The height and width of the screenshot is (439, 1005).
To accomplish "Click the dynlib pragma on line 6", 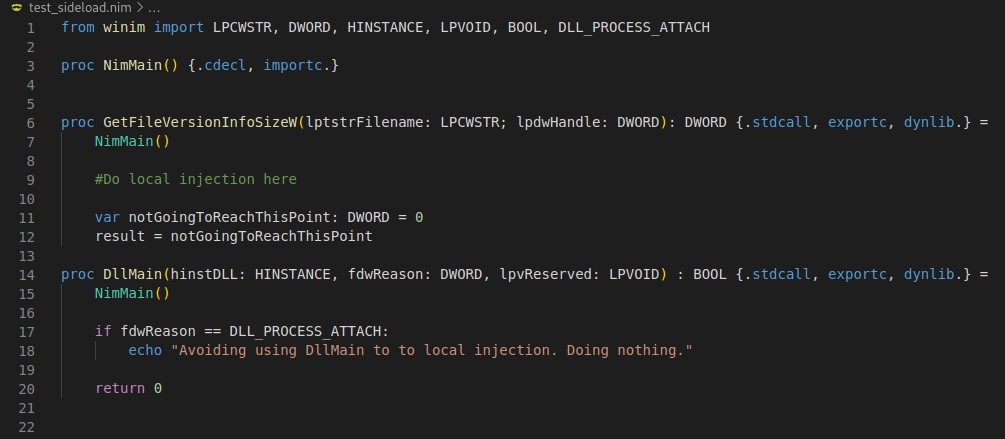I will [x=929, y=122].
